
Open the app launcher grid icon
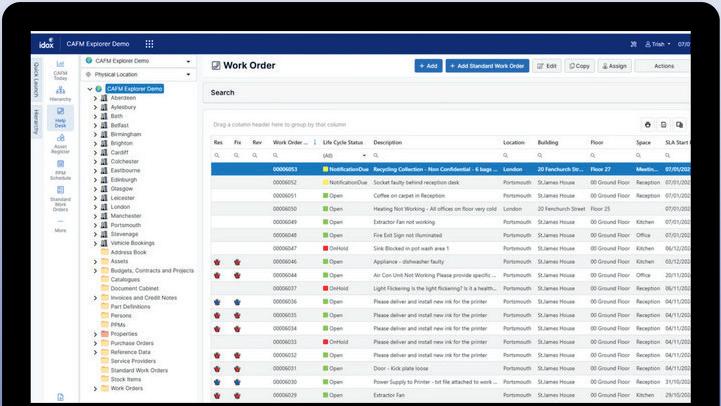(x=149, y=44)
